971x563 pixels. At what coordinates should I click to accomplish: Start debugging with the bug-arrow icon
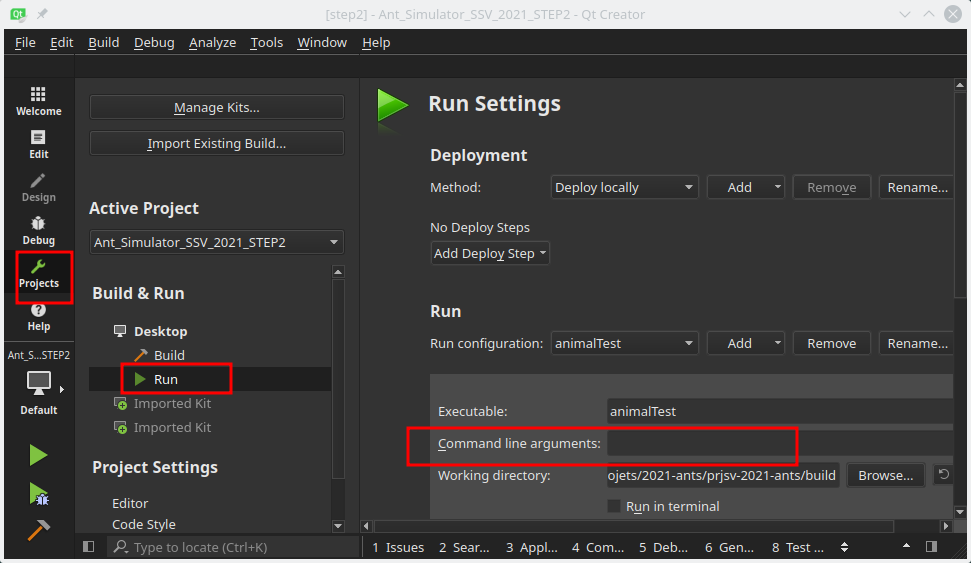[38, 494]
